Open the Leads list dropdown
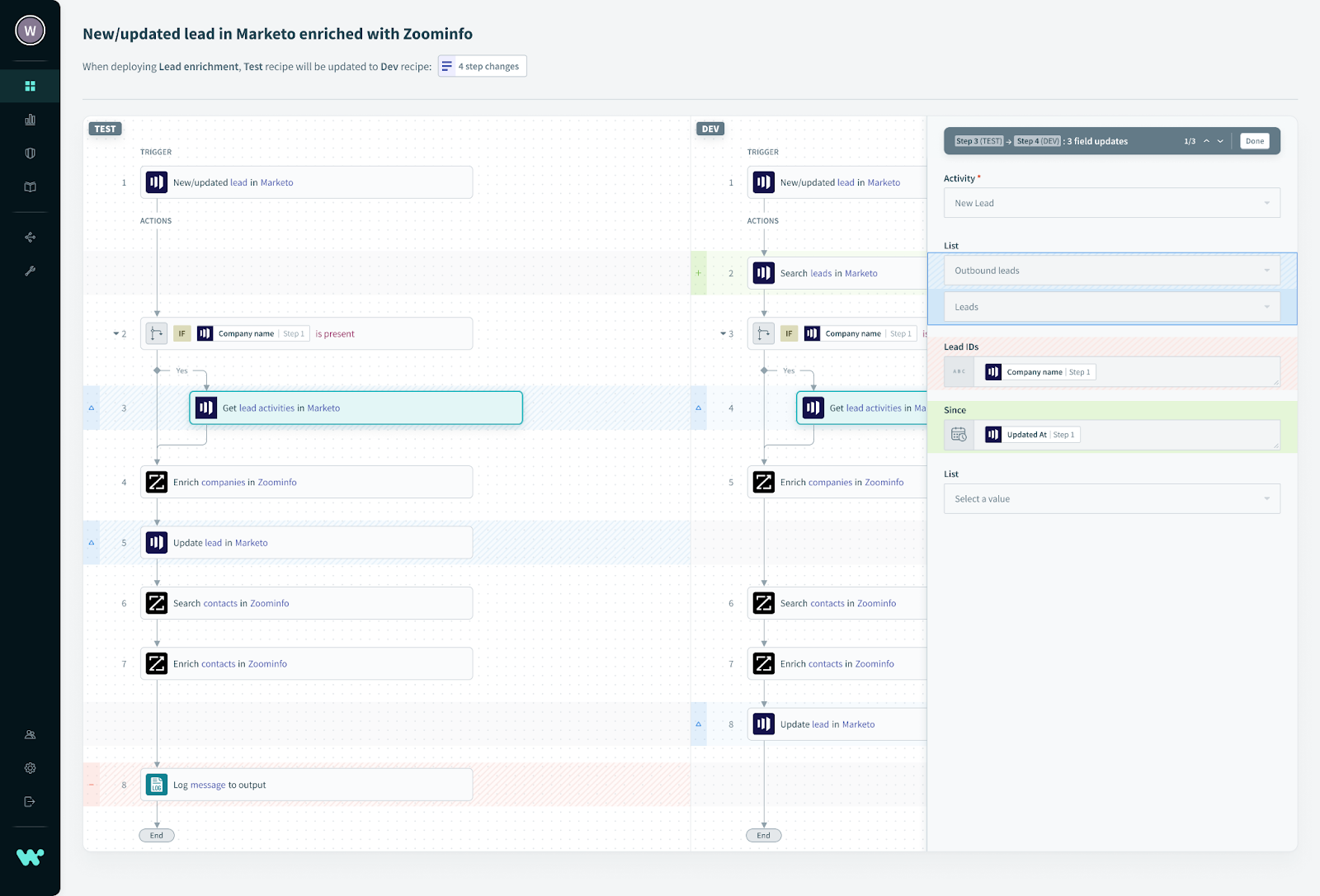Screen dimensions: 1320x896 (1112, 307)
